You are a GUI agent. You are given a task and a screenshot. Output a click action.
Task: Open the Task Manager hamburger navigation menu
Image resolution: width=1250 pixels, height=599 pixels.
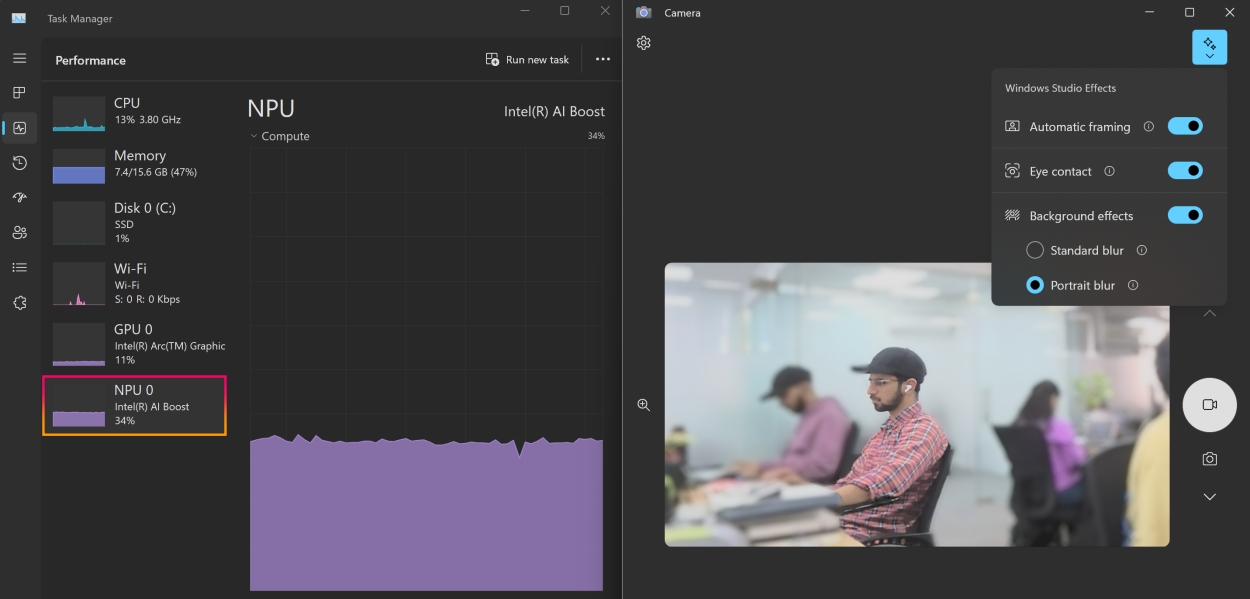[19, 58]
